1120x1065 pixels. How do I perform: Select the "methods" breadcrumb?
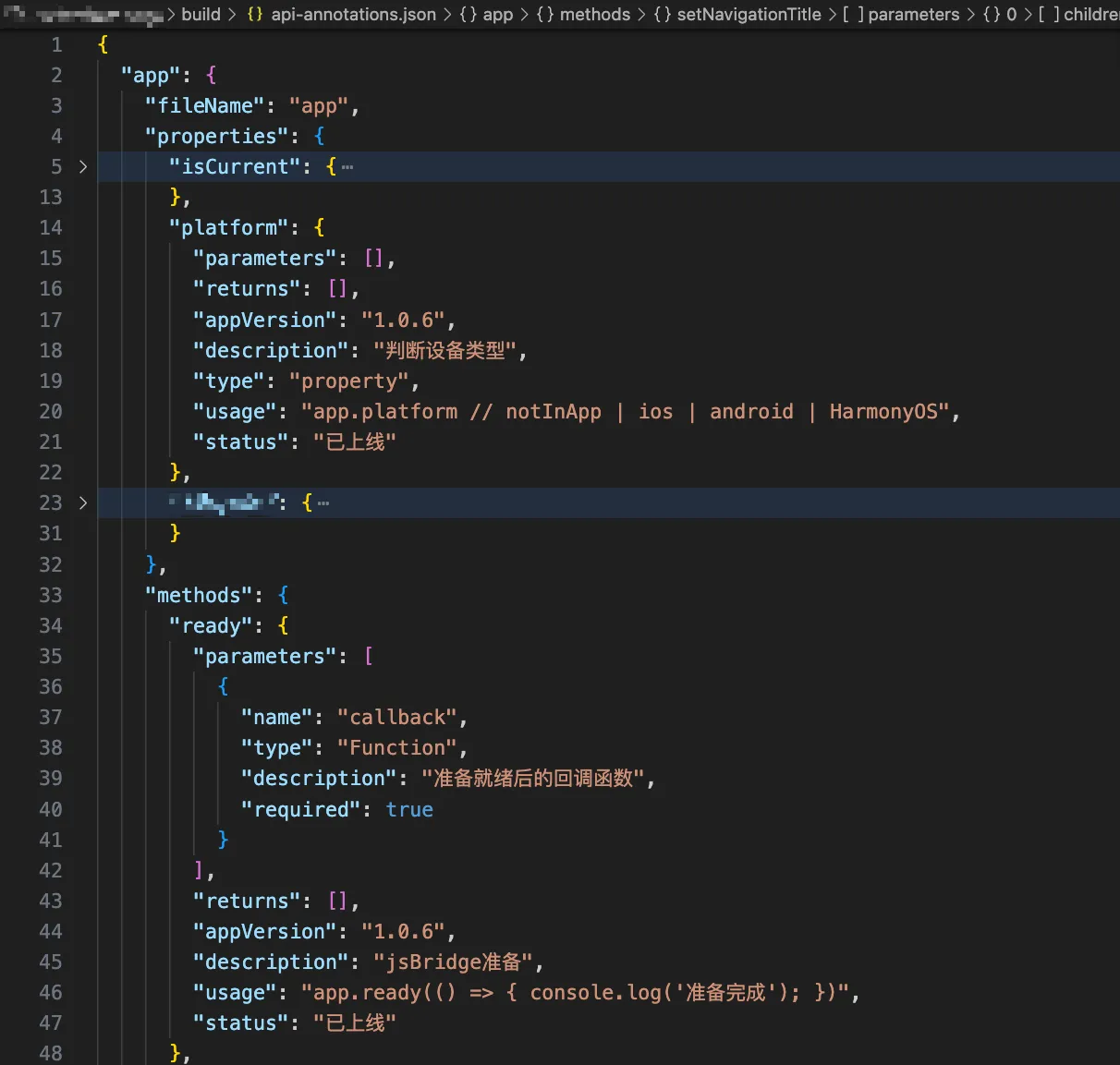pyautogui.click(x=594, y=15)
